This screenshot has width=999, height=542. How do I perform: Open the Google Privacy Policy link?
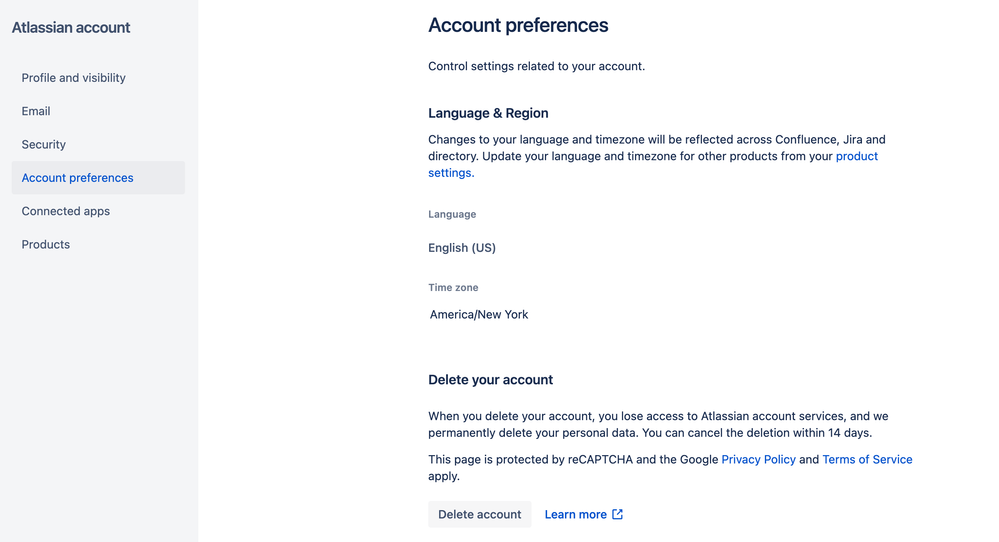(758, 459)
